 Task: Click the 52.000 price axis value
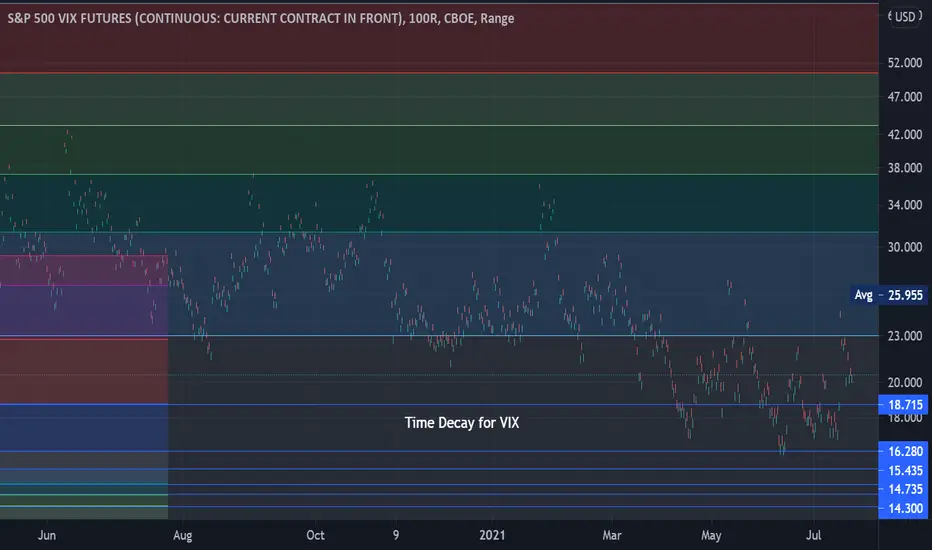pos(905,63)
